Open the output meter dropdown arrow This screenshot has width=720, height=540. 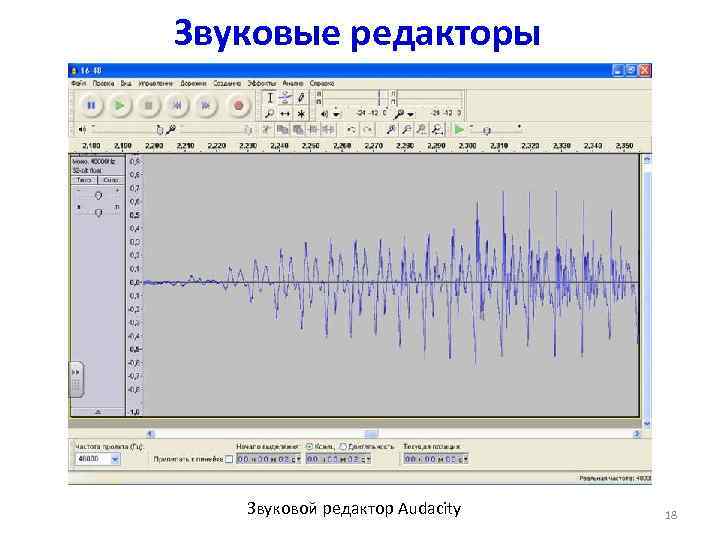pyautogui.click(x=337, y=114)
